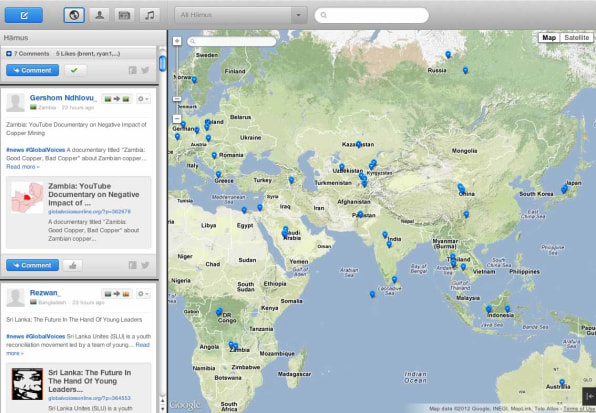Open the music note icon
This screenshot has width=596, height=413.
click(x=150, y=15)
